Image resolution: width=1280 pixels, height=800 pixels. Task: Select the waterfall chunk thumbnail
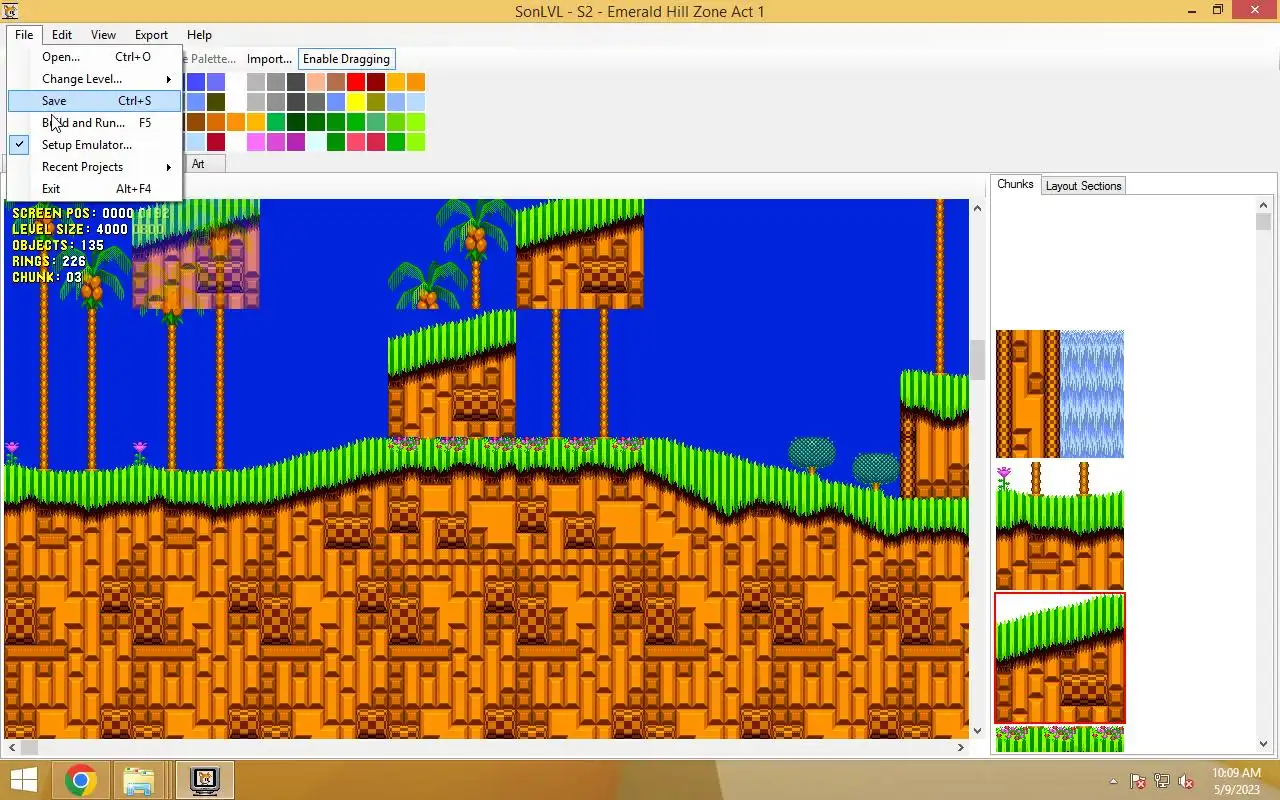click(x=1060, y=394)
